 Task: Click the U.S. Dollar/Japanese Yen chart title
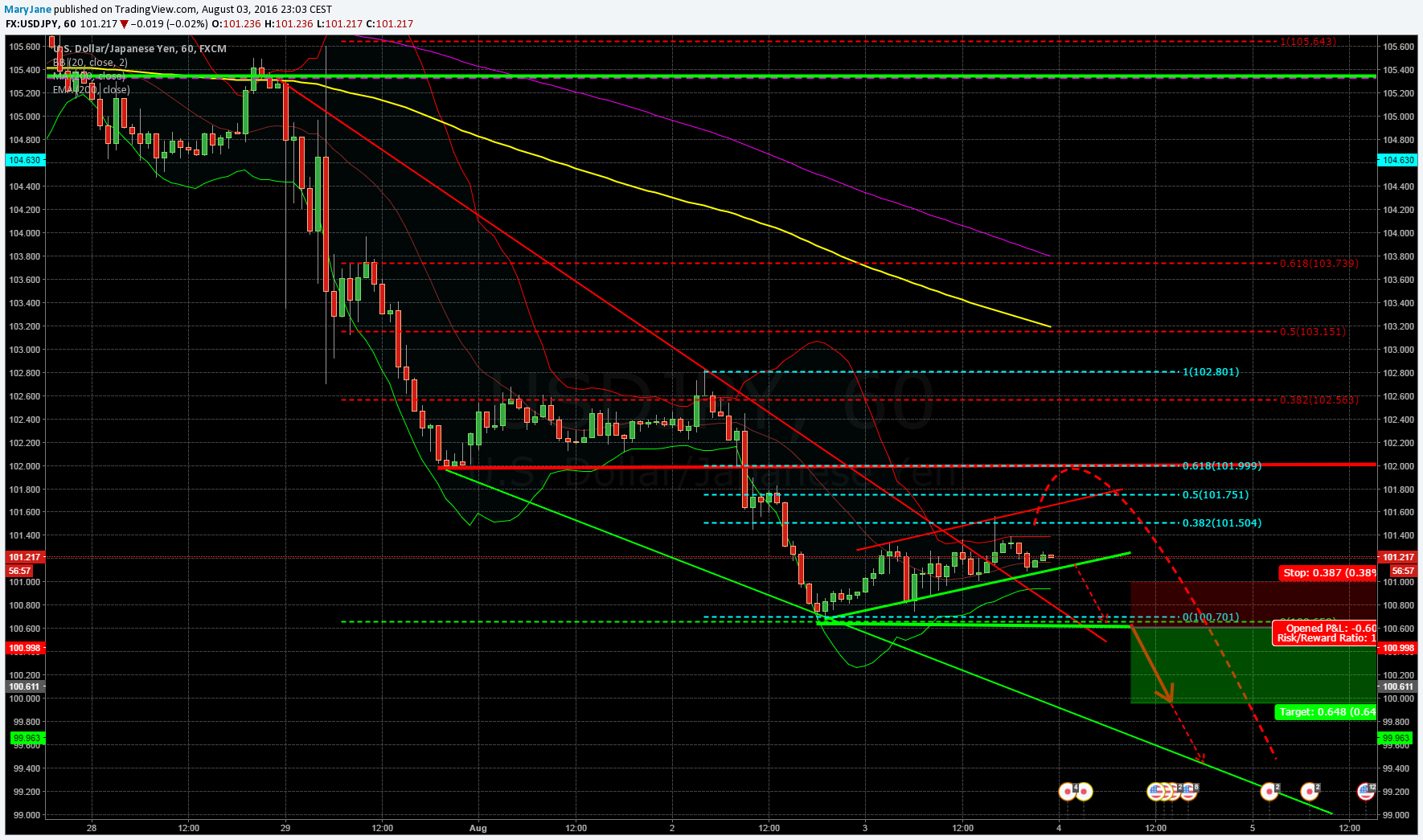pos(141,49)
